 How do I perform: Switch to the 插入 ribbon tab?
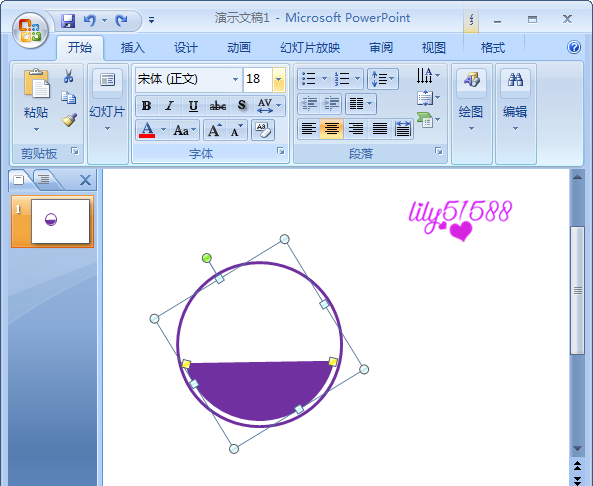(132, 48)
